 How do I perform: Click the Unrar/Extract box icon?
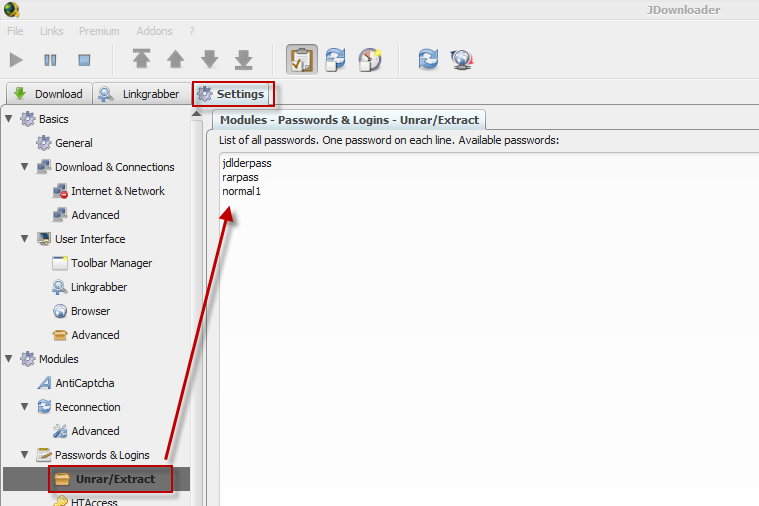point(62,479)
